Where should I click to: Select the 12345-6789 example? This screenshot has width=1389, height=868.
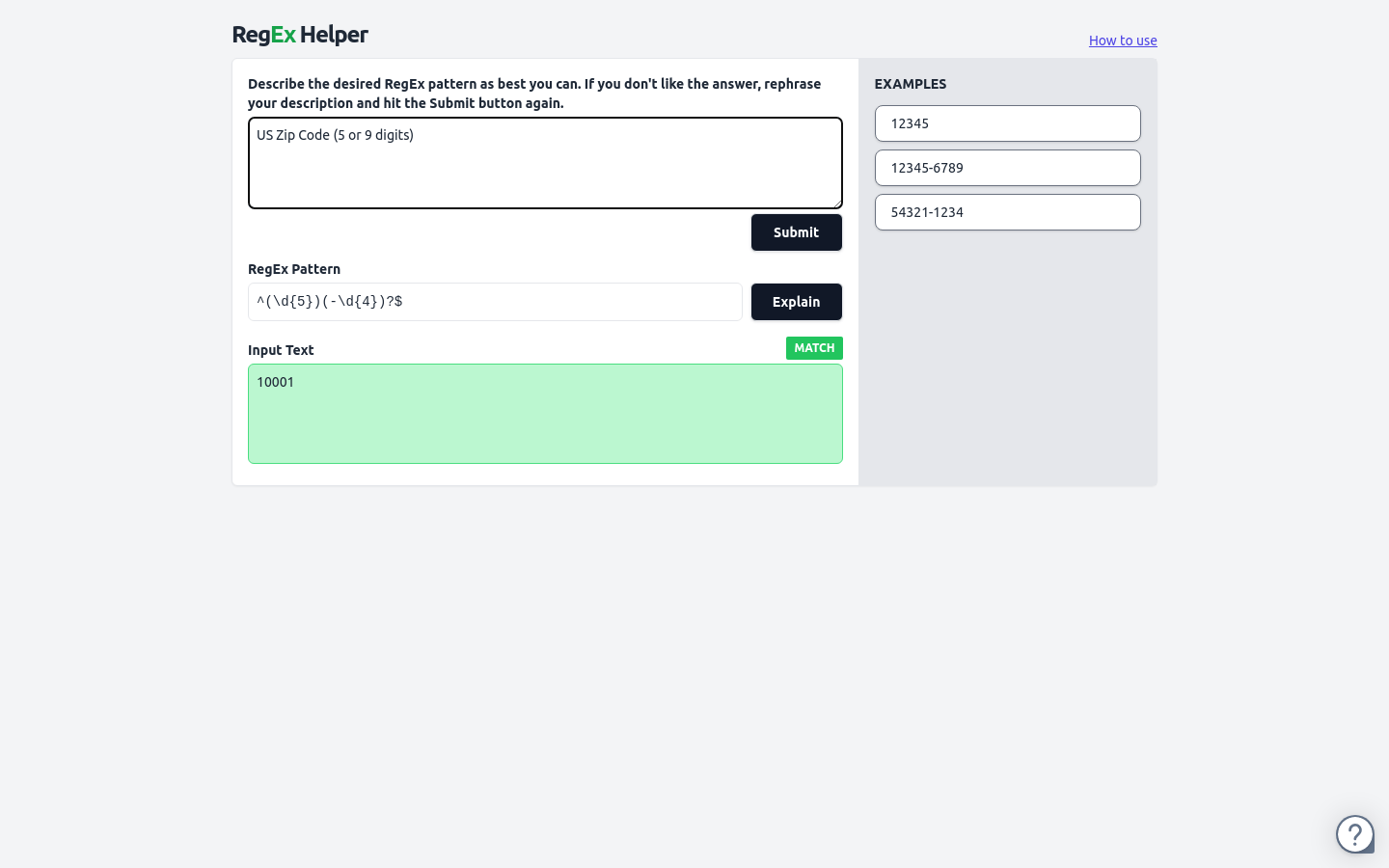pos(1008,168)
